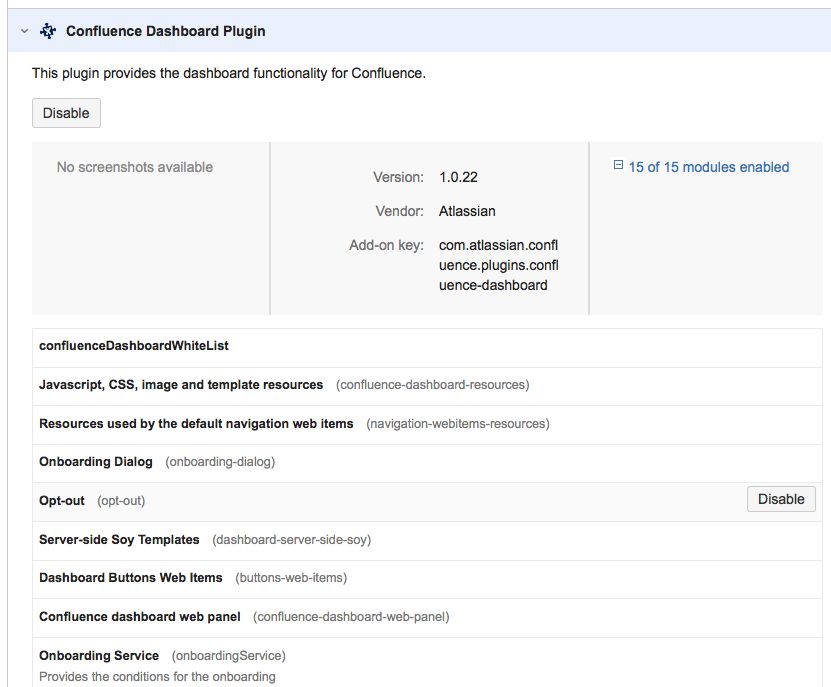
Task: Click the (navigation-webitems-resources) module key
Action: tap(458, 424)
